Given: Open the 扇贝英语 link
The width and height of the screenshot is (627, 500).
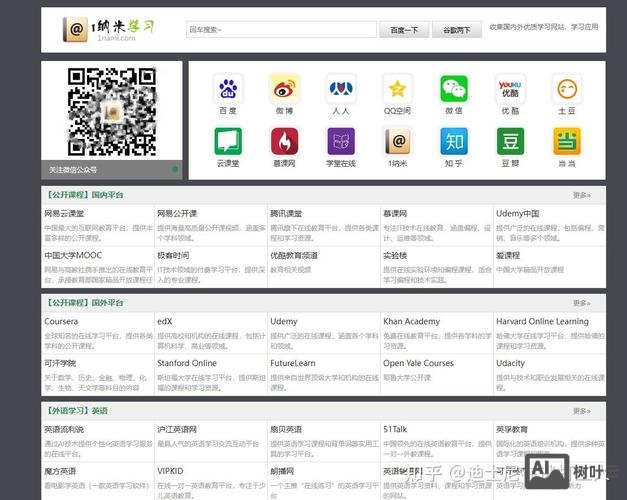Looking at the screenshot, I should [x=286, y=430].
